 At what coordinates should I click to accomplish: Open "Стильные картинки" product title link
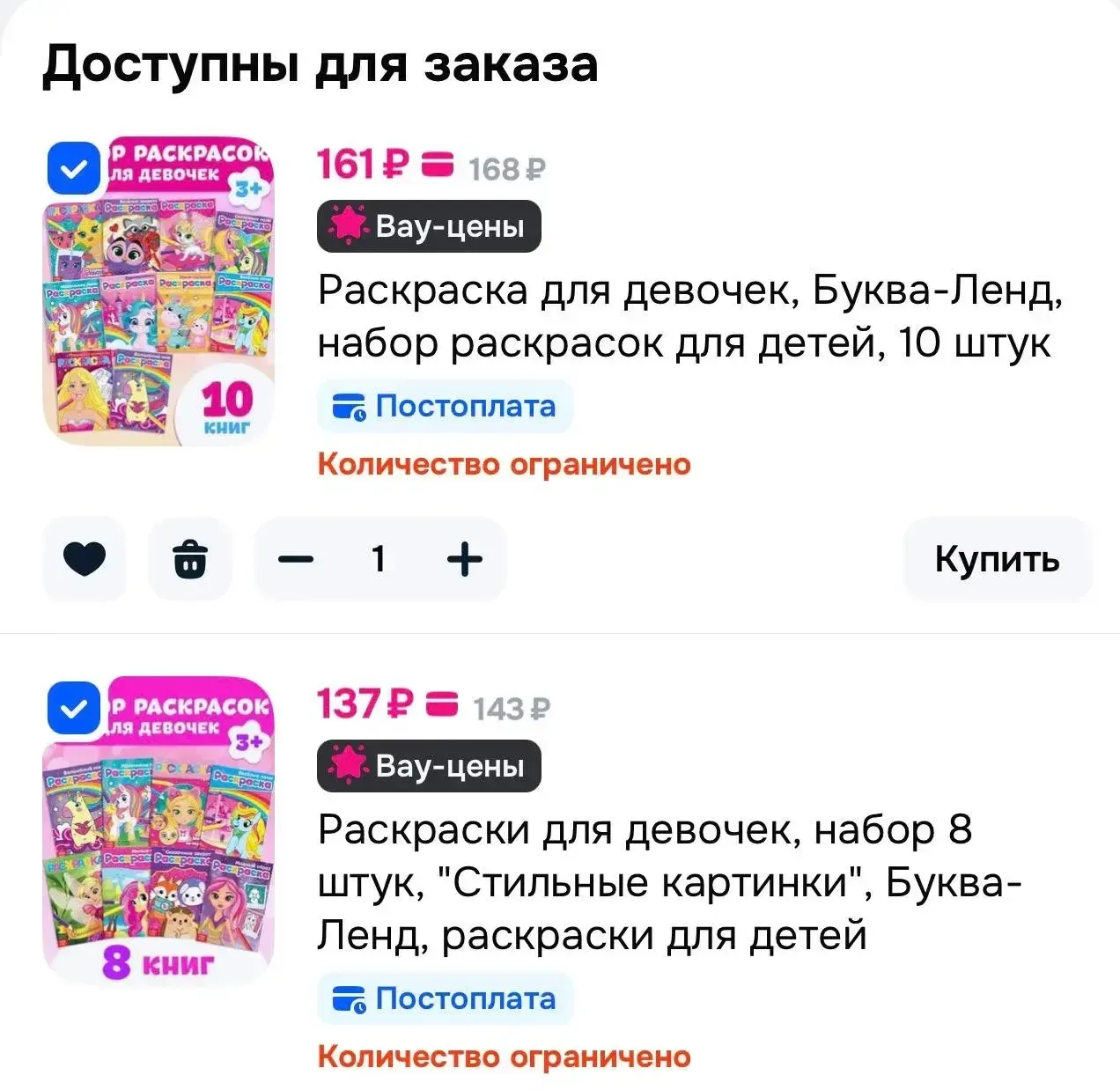click(x=670, y=882)
